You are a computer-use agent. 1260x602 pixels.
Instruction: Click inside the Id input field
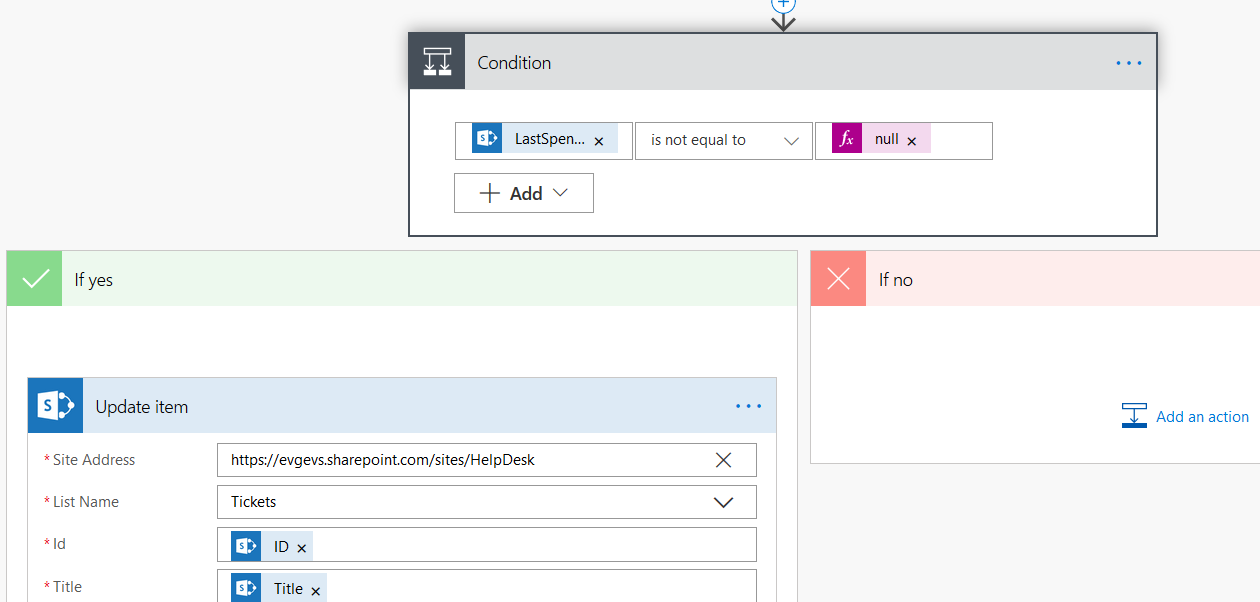tap(530, 546)
